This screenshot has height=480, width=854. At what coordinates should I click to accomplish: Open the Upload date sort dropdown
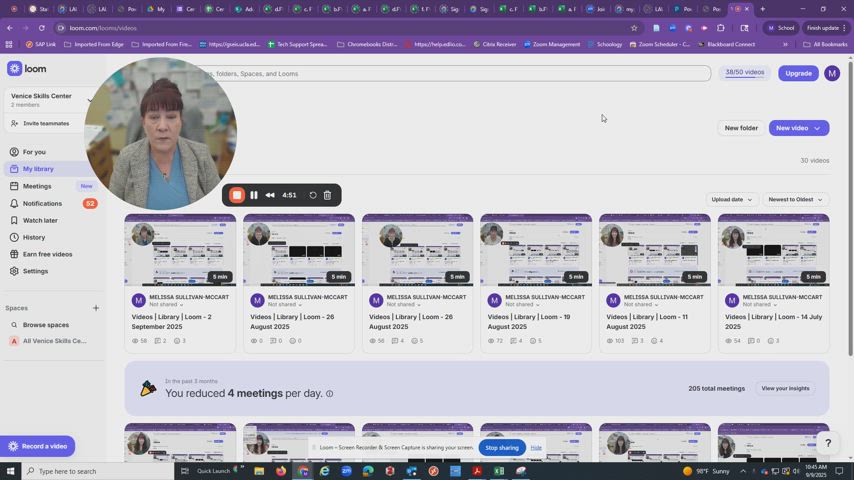point(731,199)
